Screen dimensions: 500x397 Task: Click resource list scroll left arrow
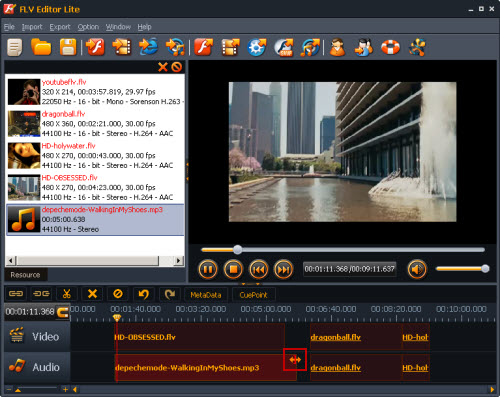pos(11,260)
